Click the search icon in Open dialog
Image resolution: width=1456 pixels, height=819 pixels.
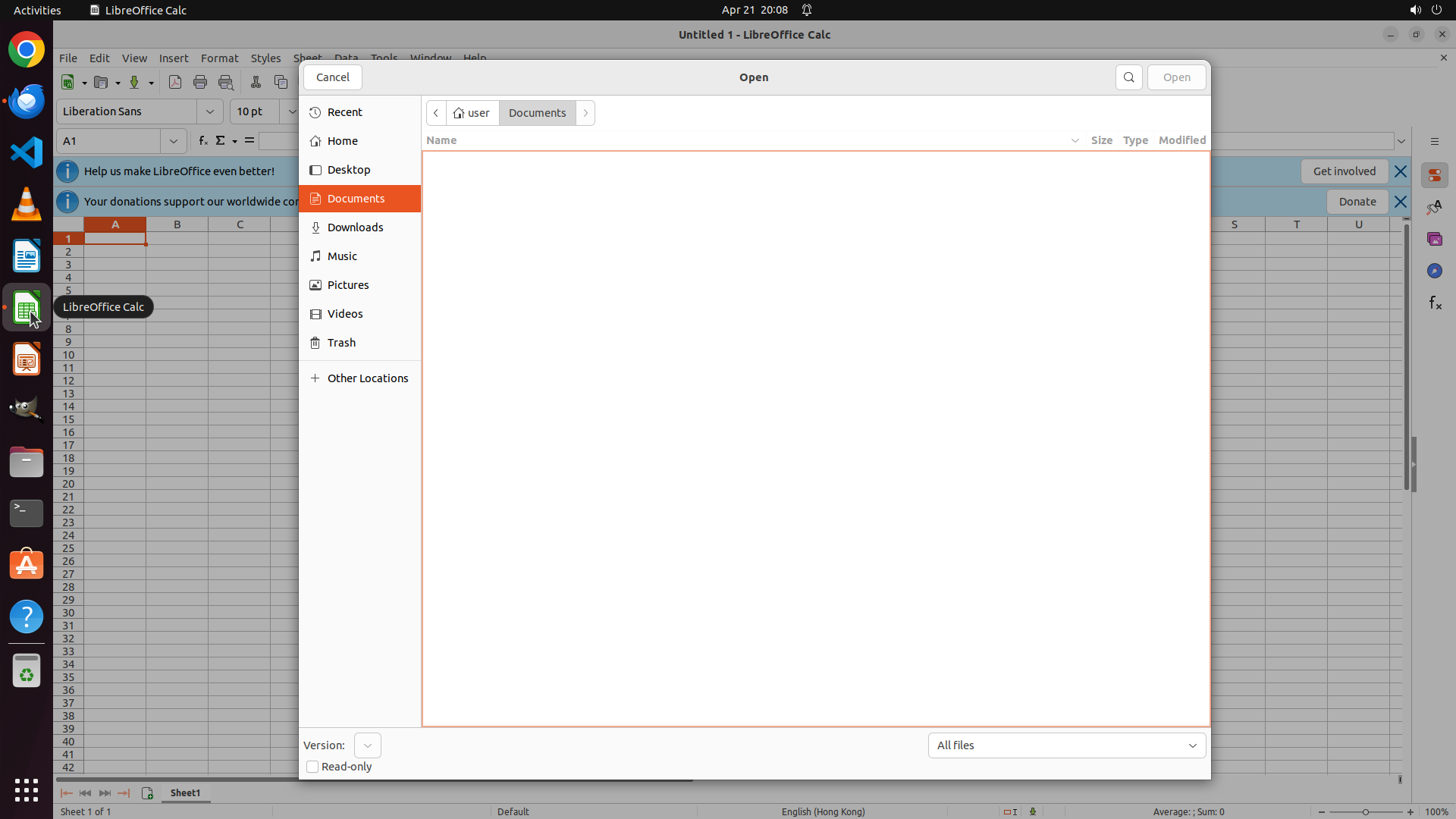click(x=1128, y=77)
